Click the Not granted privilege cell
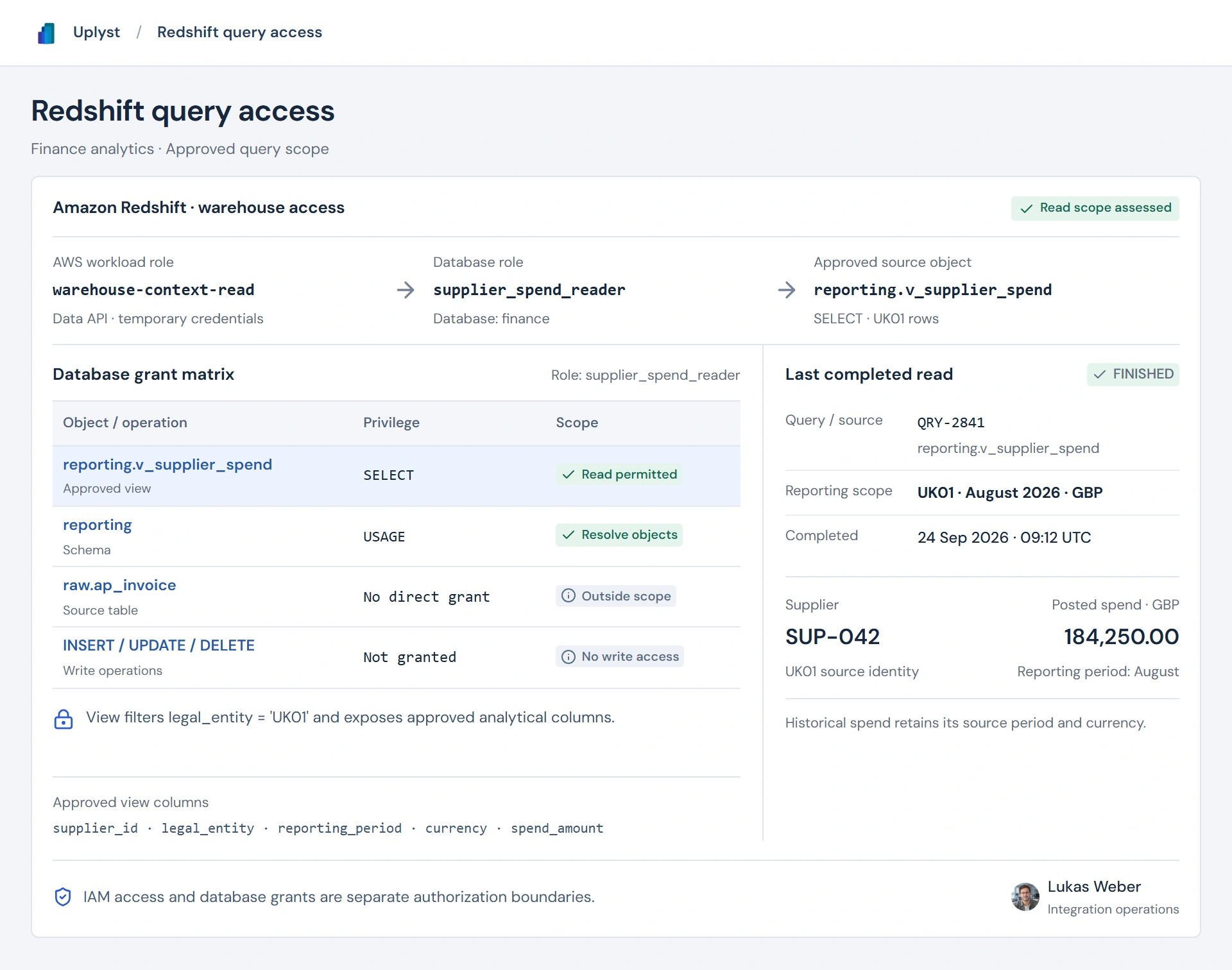This screenshot has height=970, width=1232. click(x=409, y=658)
